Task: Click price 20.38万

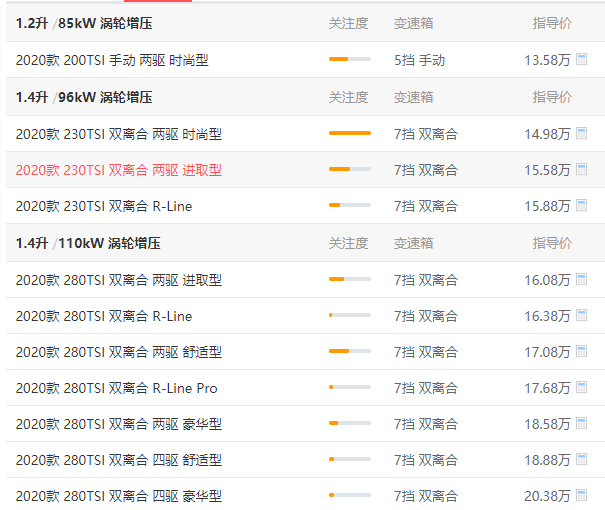Action: click(547, 496)
